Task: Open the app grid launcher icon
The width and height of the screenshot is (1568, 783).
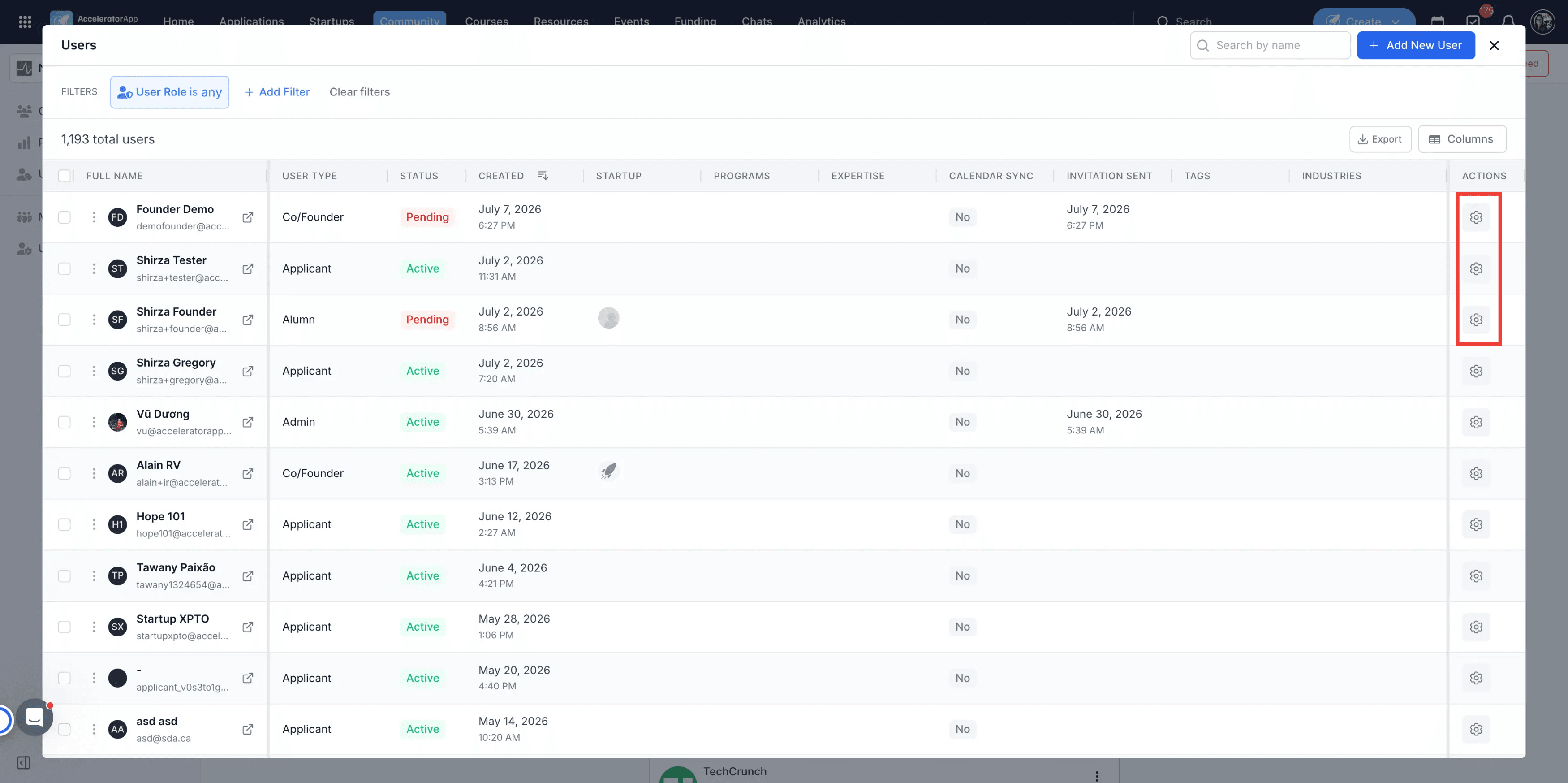Action: [25, 22]
